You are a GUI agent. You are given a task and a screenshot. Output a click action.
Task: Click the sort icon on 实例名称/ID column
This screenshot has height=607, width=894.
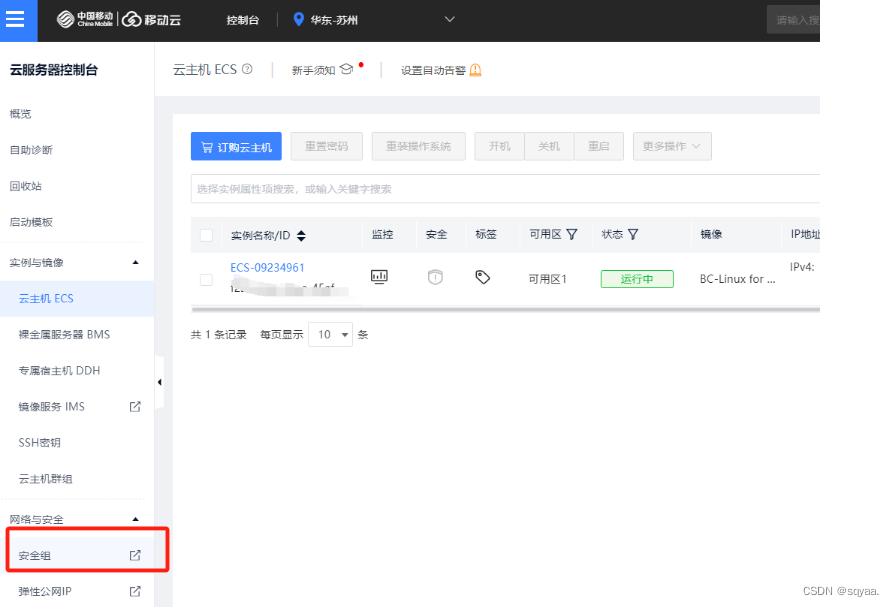pos(302,236)
